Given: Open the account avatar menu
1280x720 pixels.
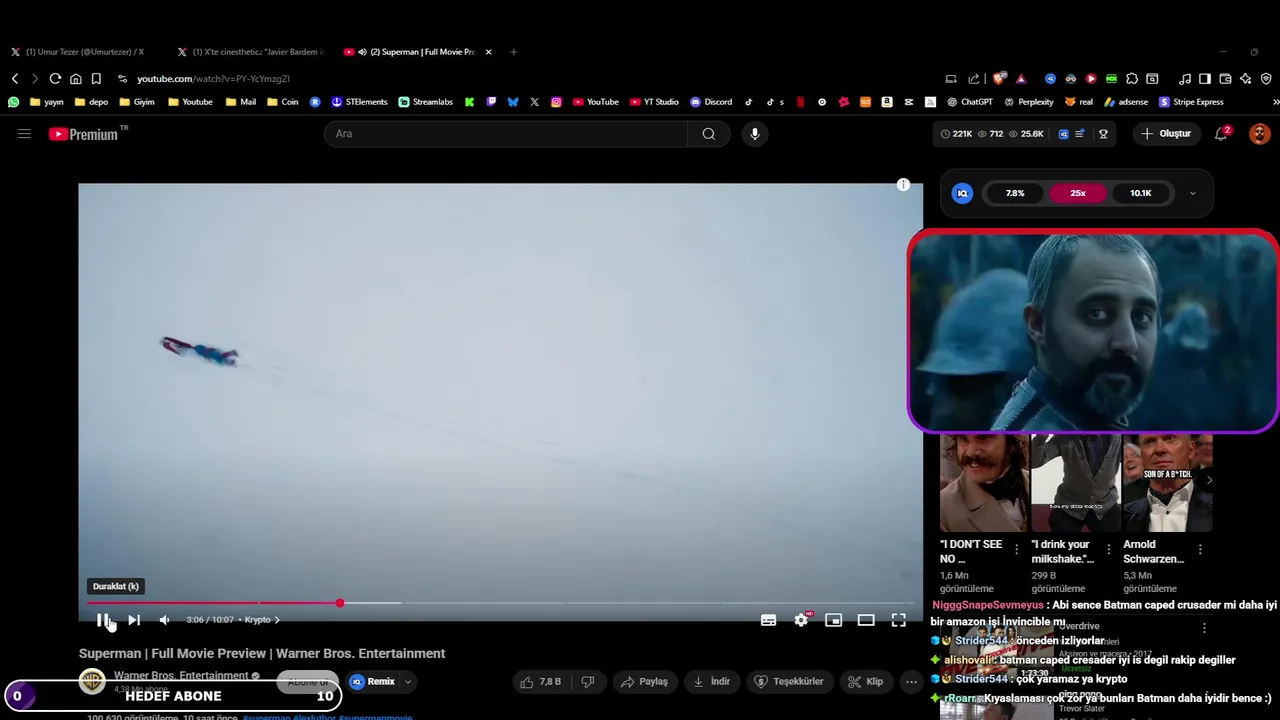Looking at the screenshot, I should tap(1260, 133).
